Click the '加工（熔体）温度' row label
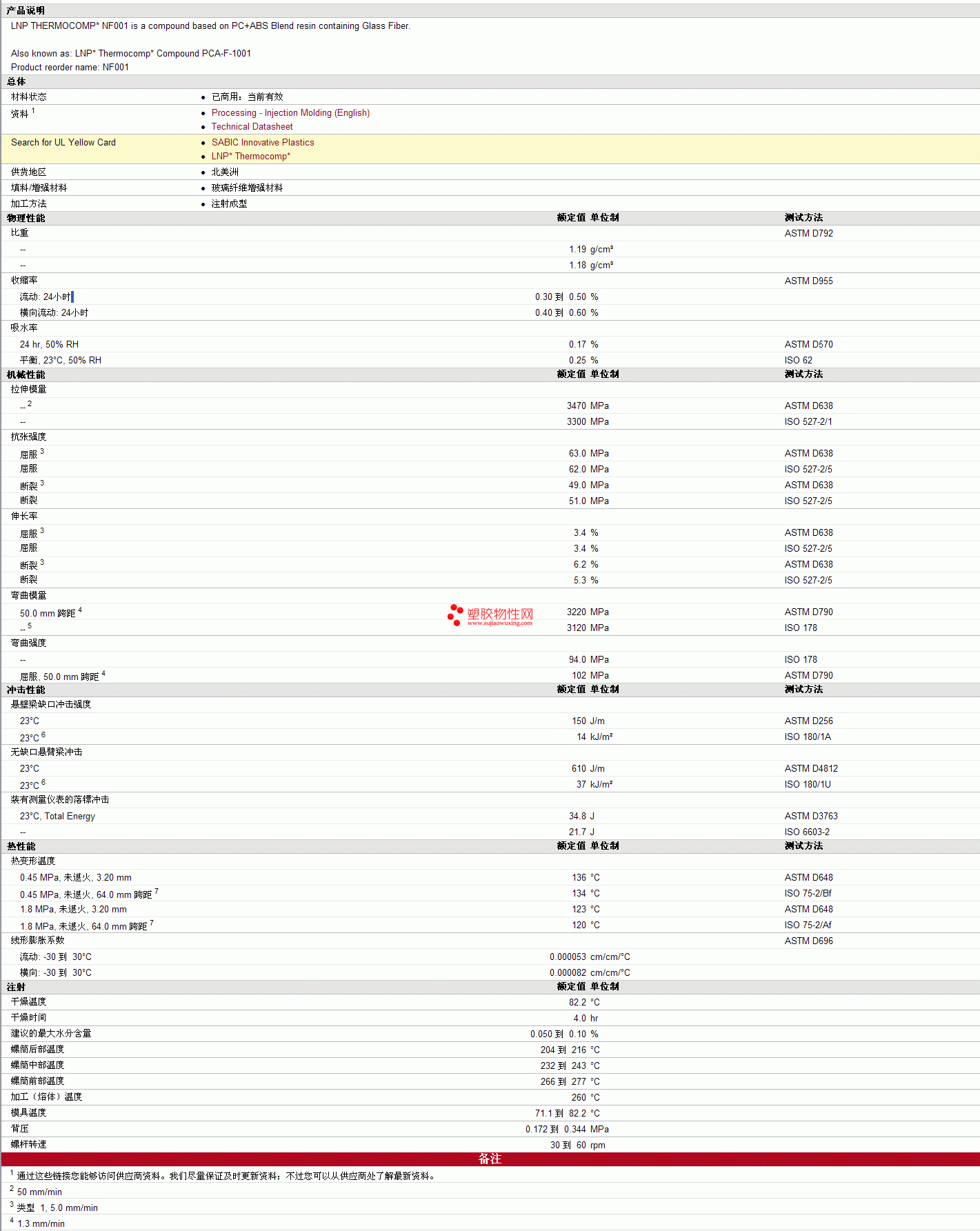980x1231 pixels. pos(47,1097)
